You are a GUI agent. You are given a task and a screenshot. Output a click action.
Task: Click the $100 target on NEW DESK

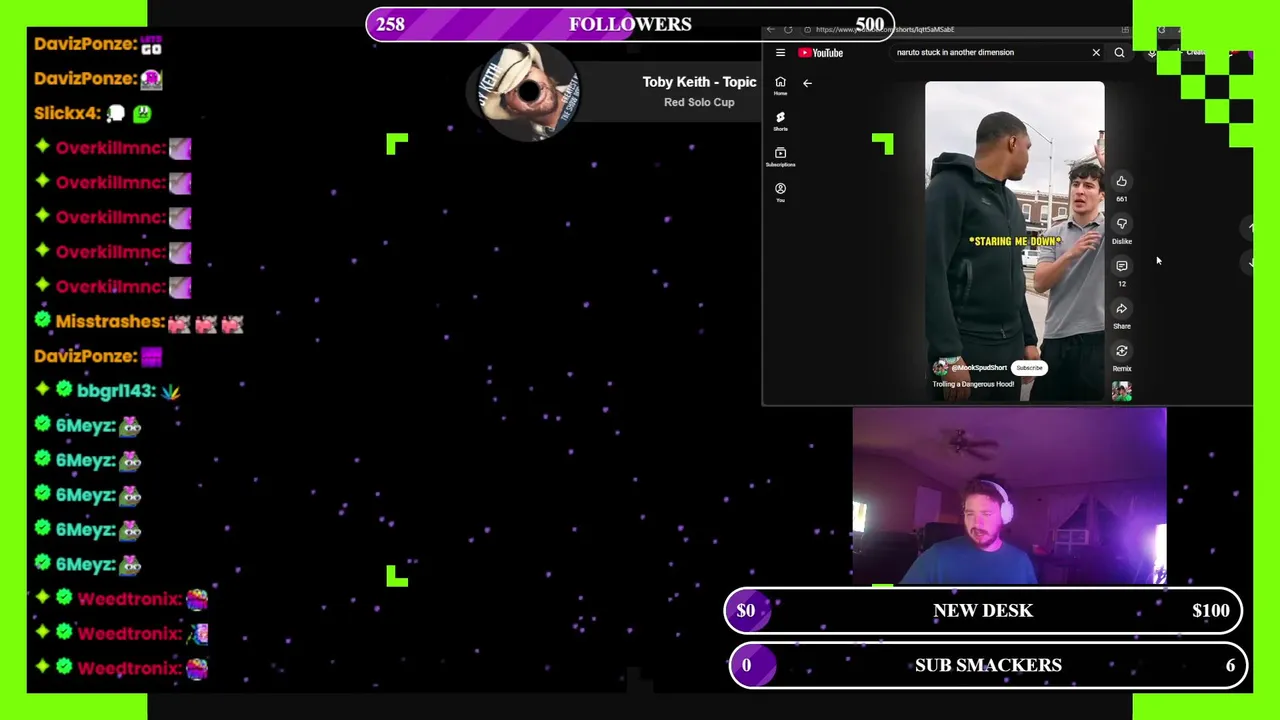pos(1211,611)
